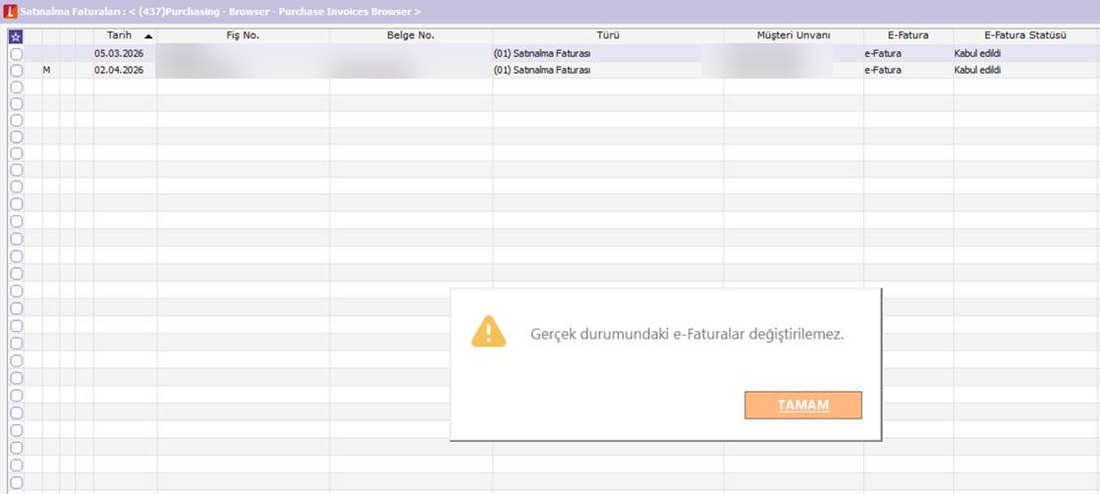Click the Belge No. column header
This screenshot has height=494, width=1100.
click(411, 35)
